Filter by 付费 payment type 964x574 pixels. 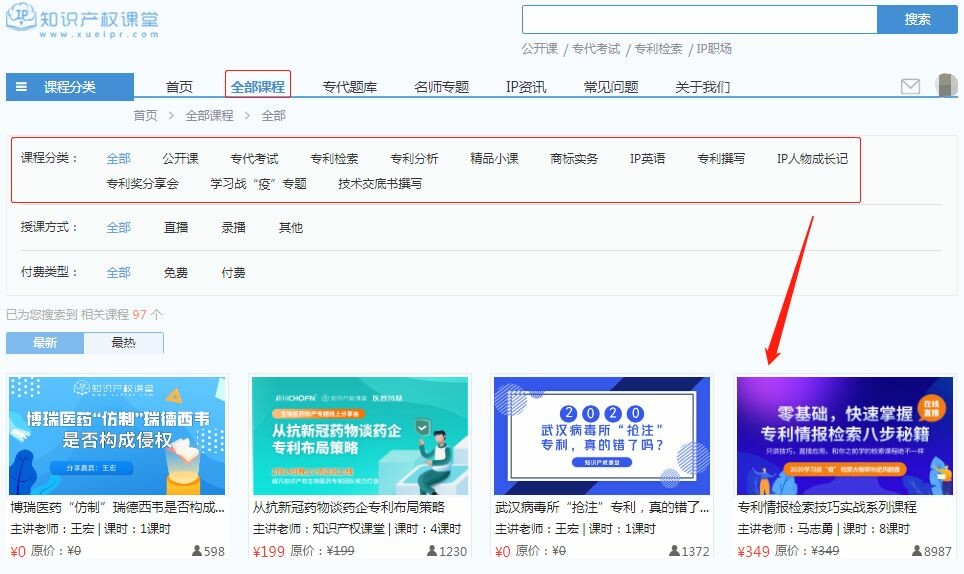pyautogui.click(x=233, y=272)
